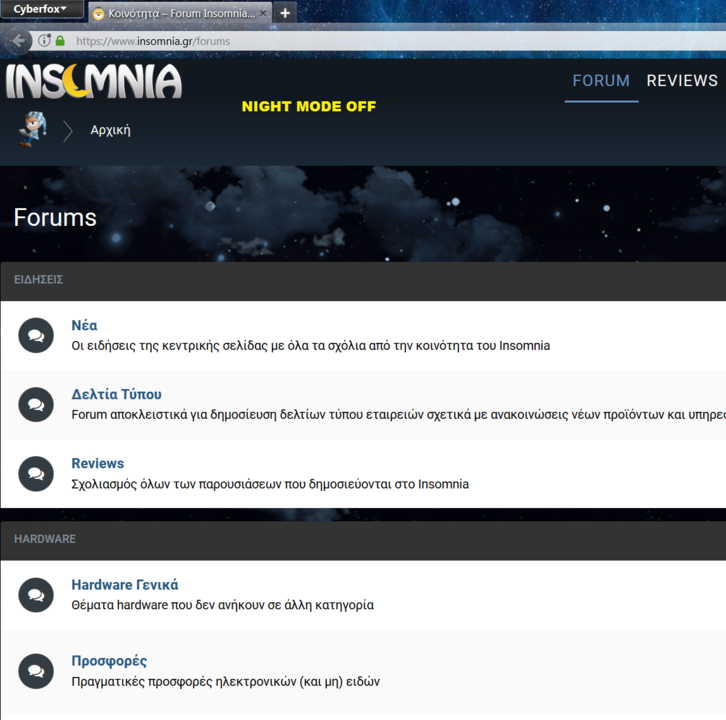Image resolution: width=726 pixels, height=720 pixels.
Task: Open the Reviews forum link
Action: coord(98,463)
